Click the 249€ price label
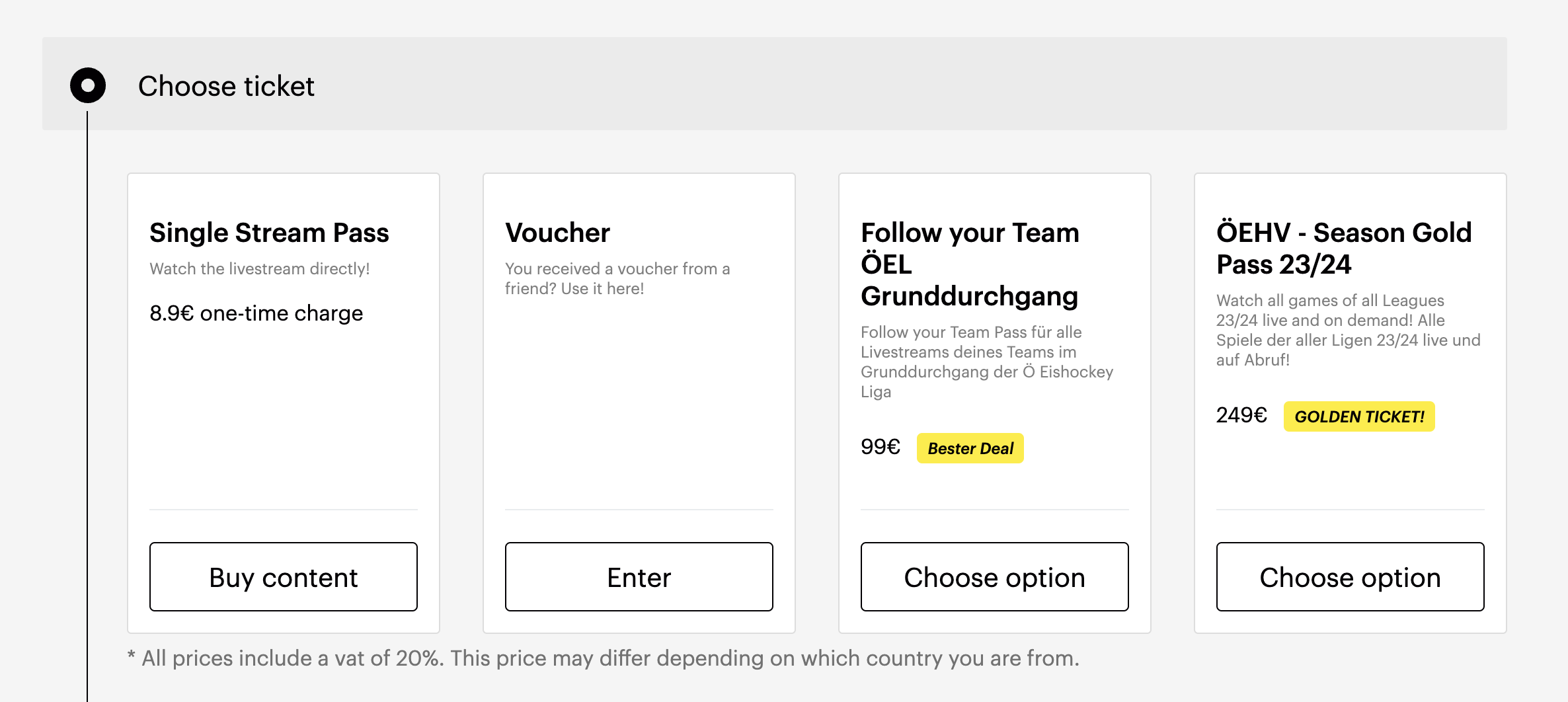This screenshot has width=1568, height=702. point(1241,415)
